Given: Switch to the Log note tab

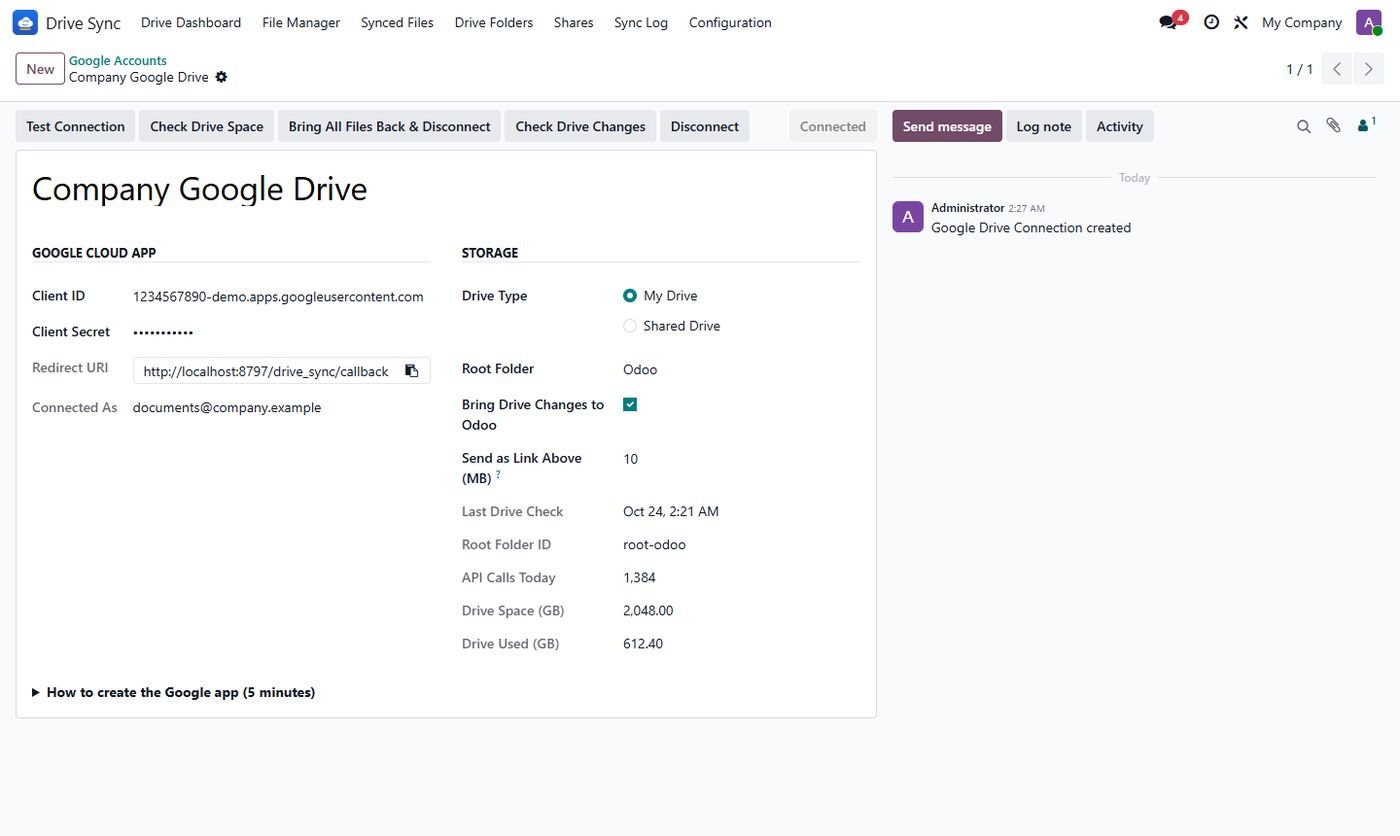Looking at the screenshot, I should (1043, 126).
